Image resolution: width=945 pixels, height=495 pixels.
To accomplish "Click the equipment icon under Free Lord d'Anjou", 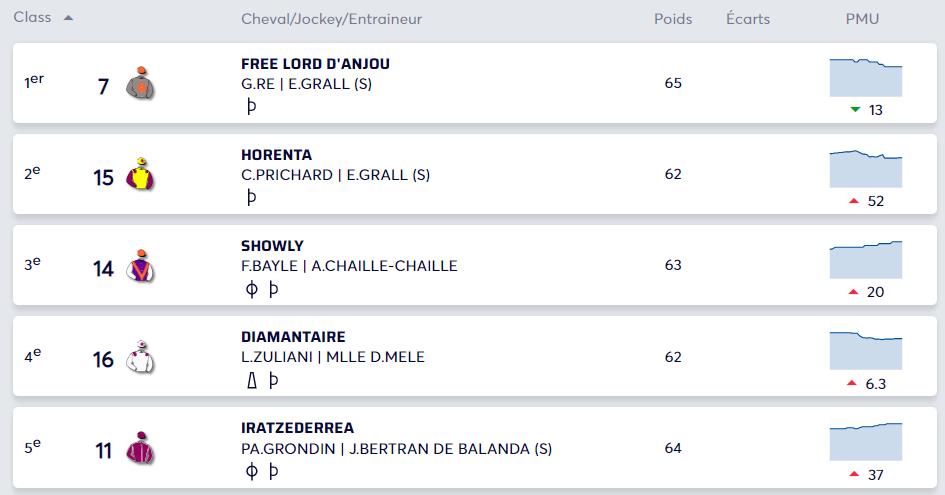I will 251,106.
